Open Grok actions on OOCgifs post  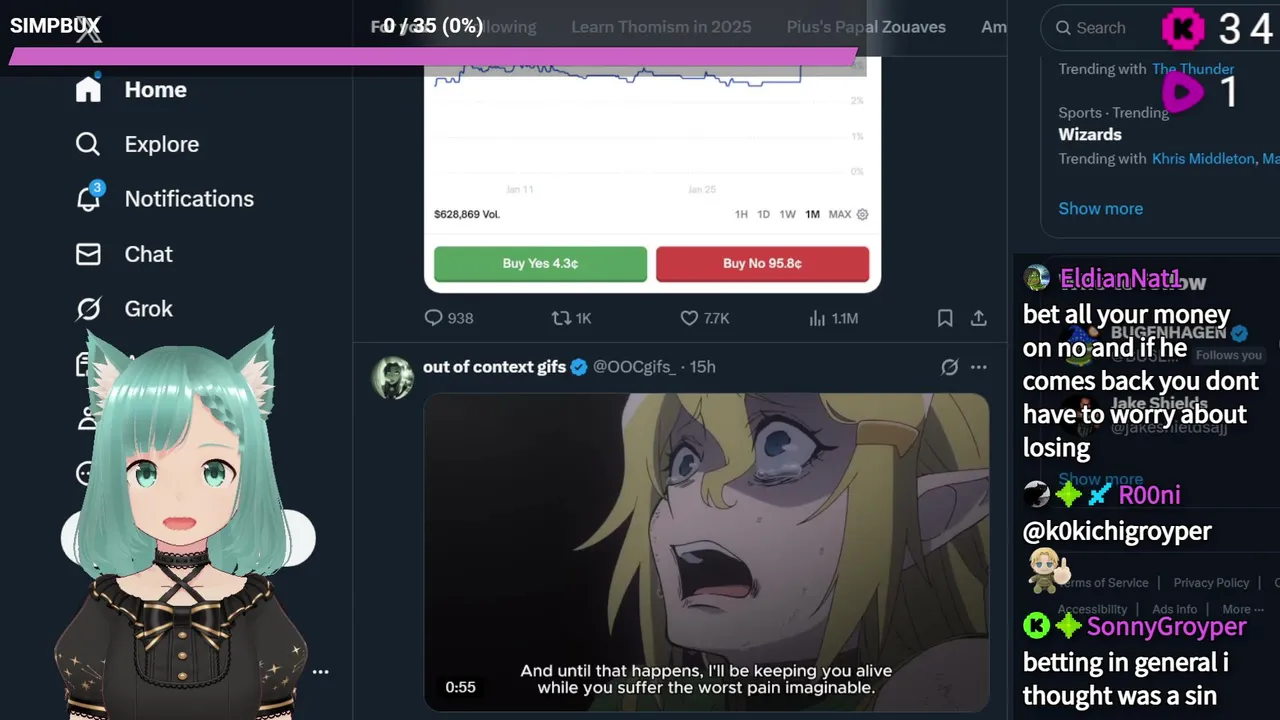pos(949,367)
